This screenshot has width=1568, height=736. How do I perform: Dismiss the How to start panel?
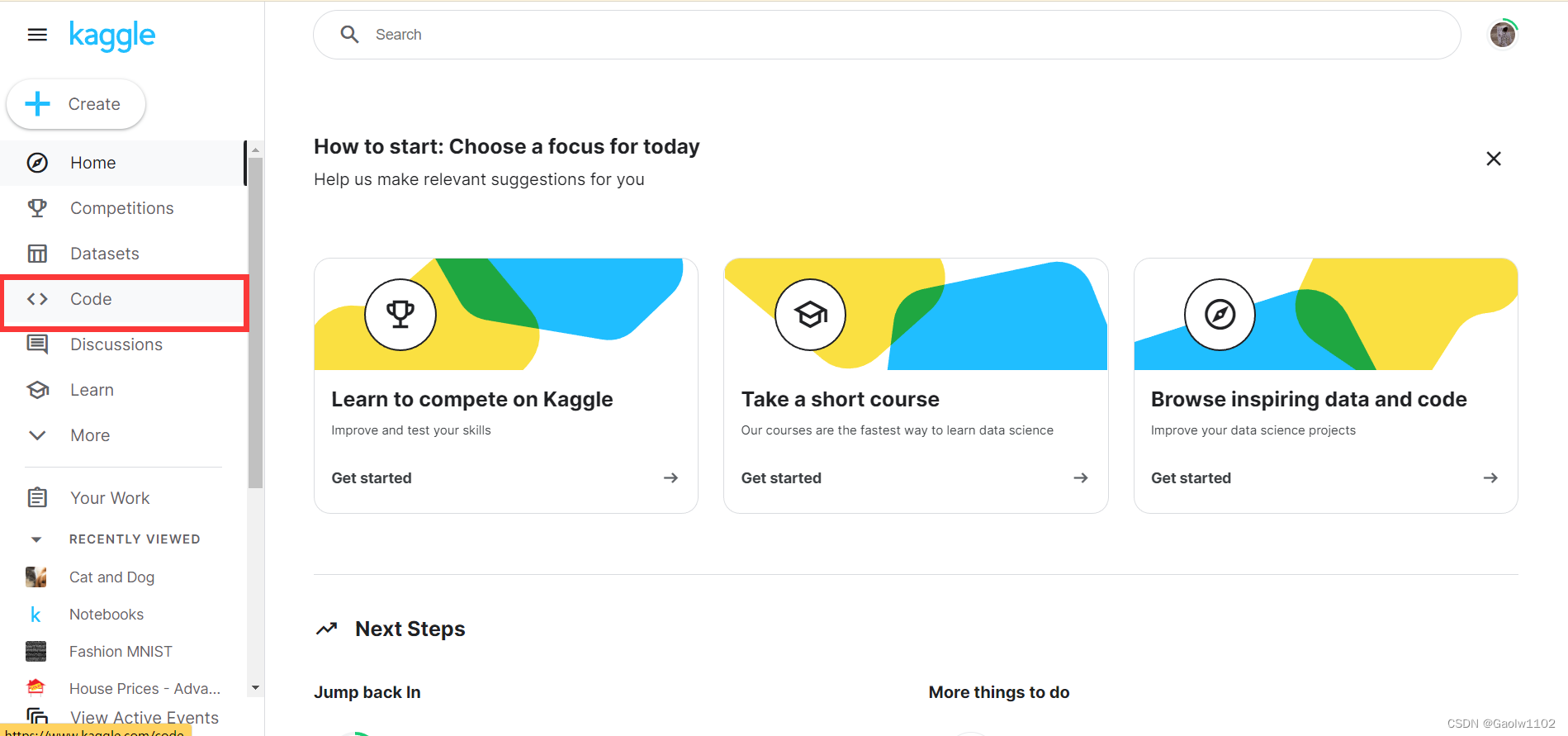1494,159
